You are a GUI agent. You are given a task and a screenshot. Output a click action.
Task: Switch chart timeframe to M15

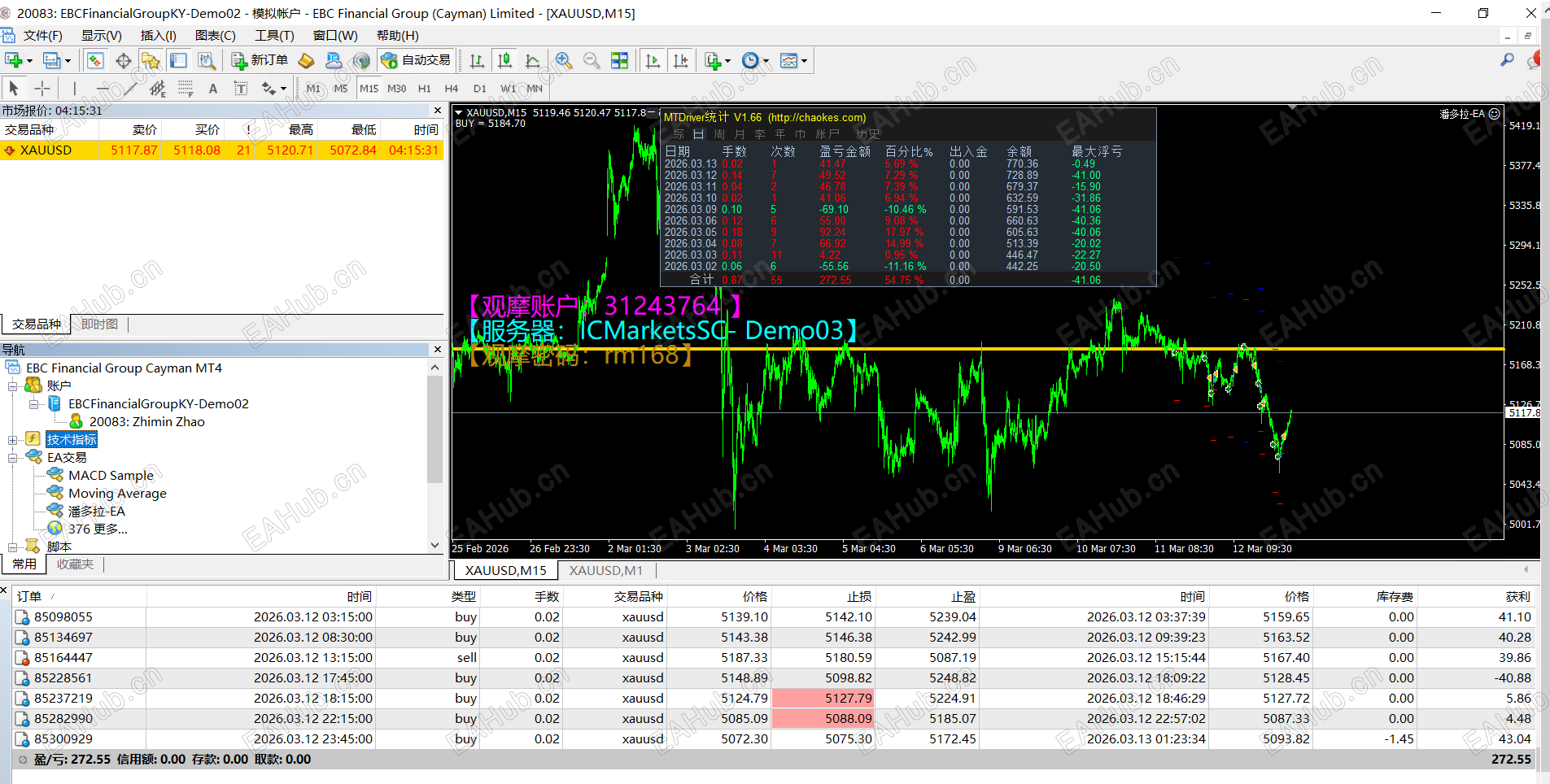(x=369, y=88)
